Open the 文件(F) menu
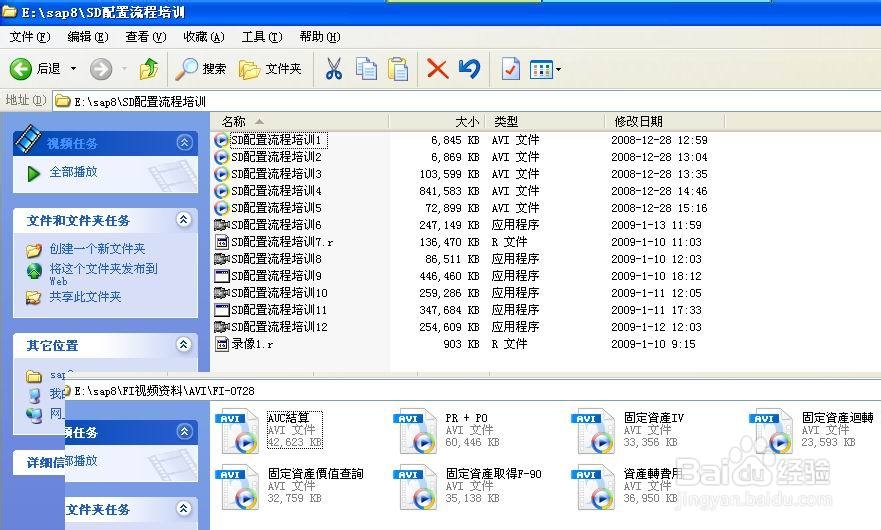Viewport: 881px width, 530px height. tap(30, 37)
